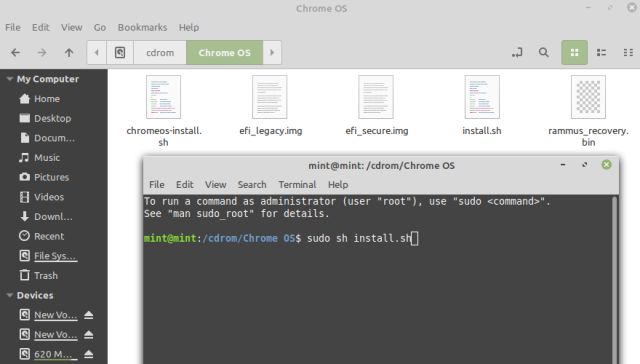Open the terminal View menu

pyautogui.click(x=216, y=184)
